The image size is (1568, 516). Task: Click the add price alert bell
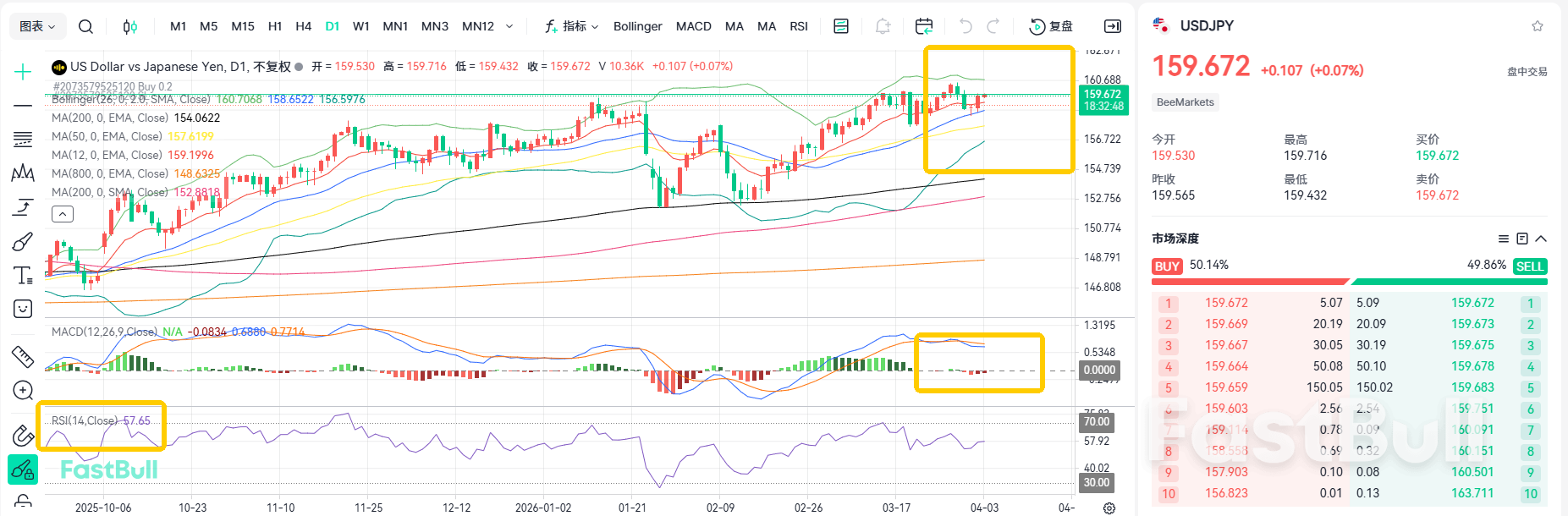[883, 26]
